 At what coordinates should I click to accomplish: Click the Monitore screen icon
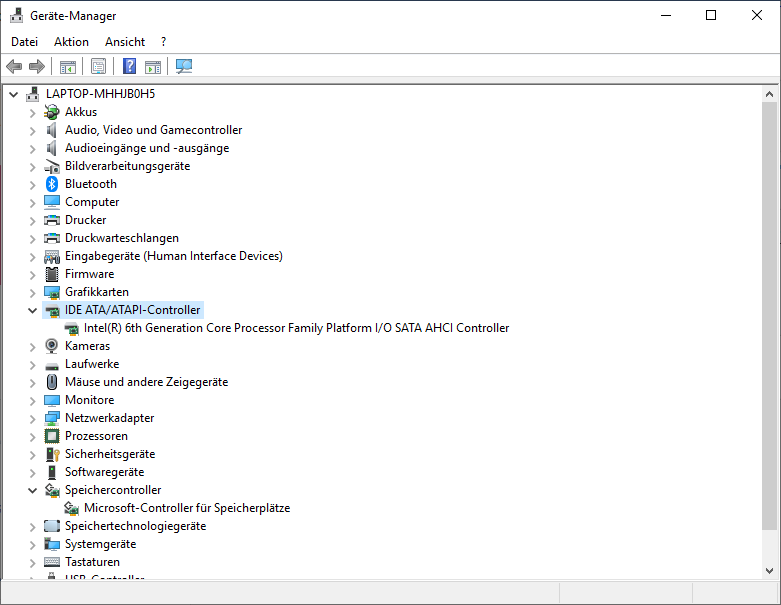pos(52,400)
